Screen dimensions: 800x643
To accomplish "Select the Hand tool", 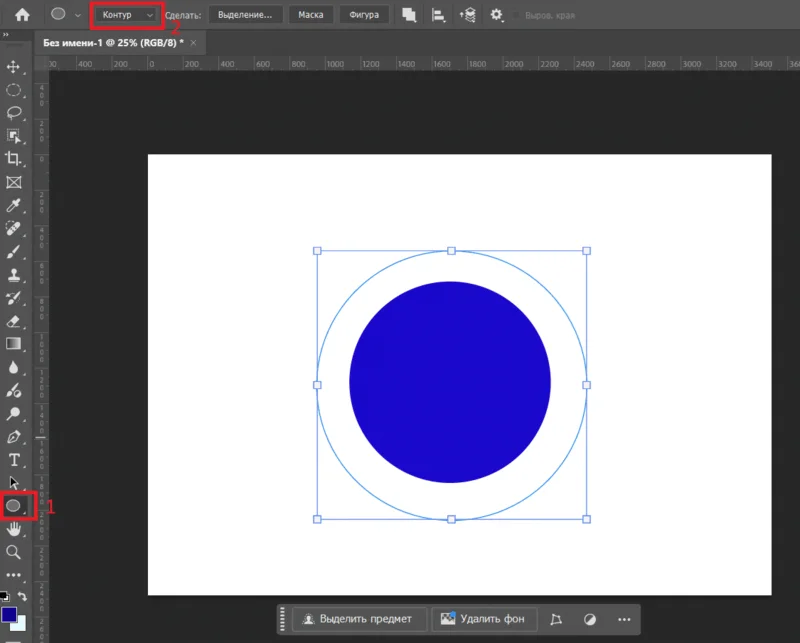I will pos(14,529).
